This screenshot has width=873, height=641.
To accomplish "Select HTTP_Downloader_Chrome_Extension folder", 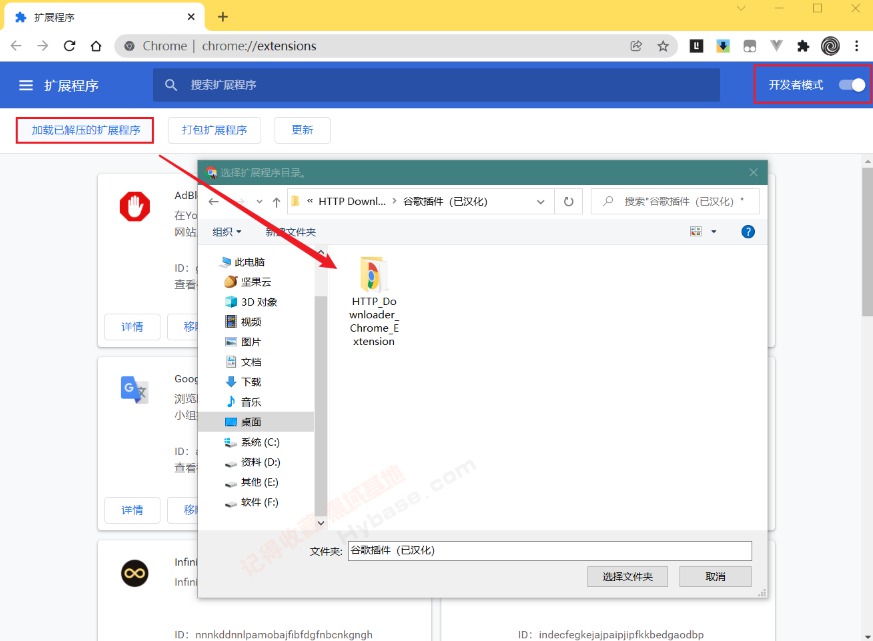I will point(374,301).
